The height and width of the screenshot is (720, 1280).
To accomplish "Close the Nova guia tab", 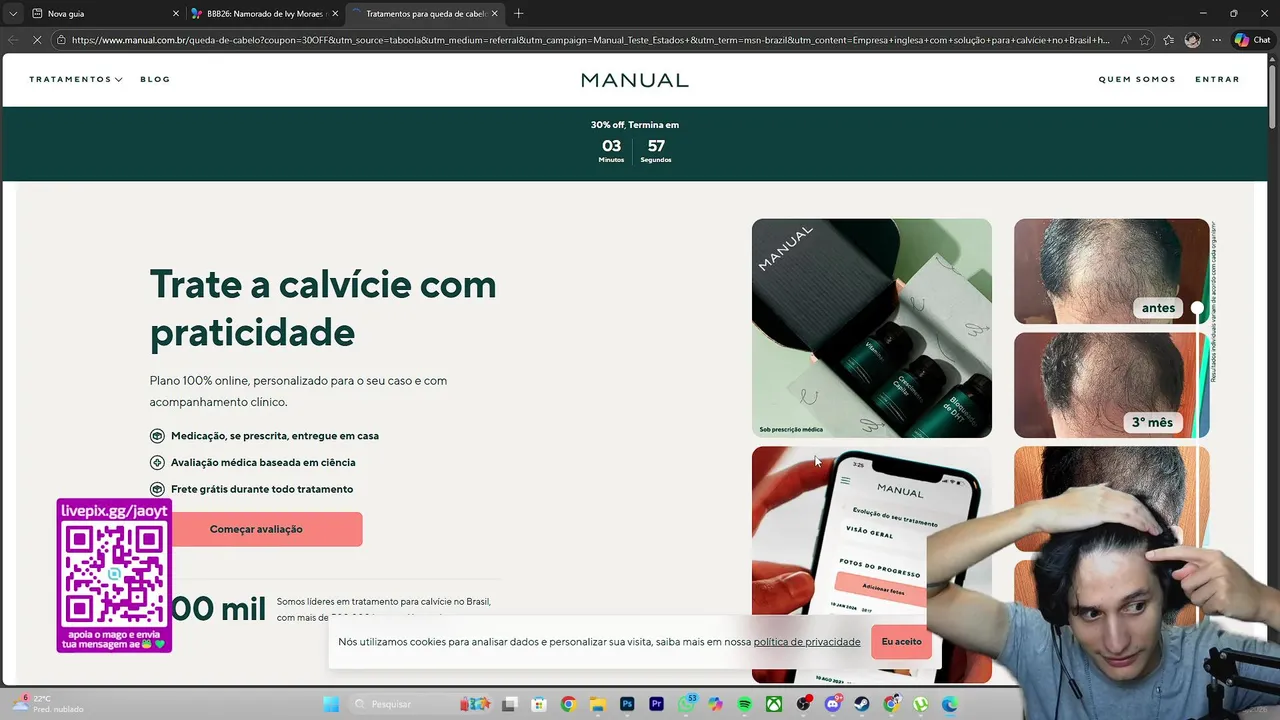I will click(176, 14).
